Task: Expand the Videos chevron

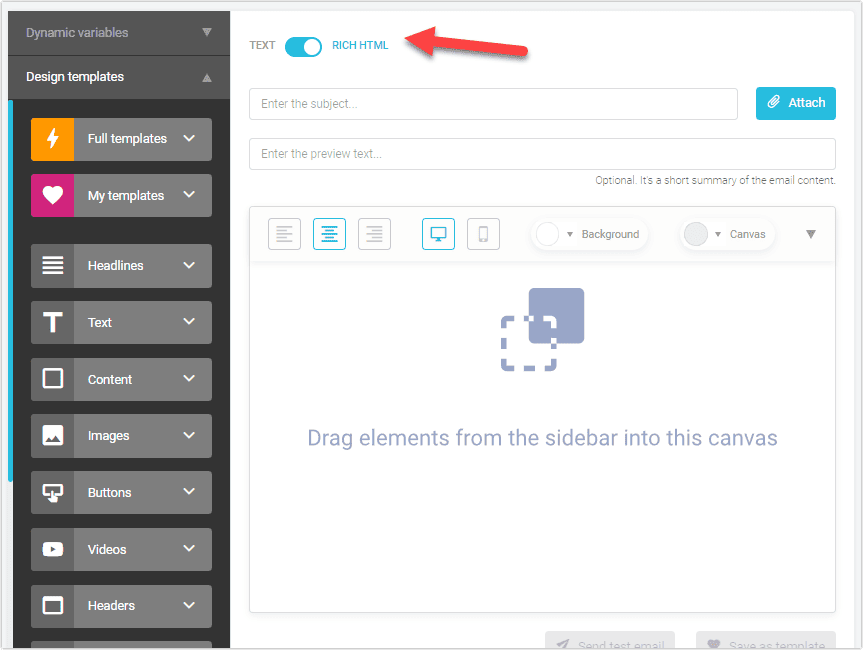Action: (x=189, y=548)
